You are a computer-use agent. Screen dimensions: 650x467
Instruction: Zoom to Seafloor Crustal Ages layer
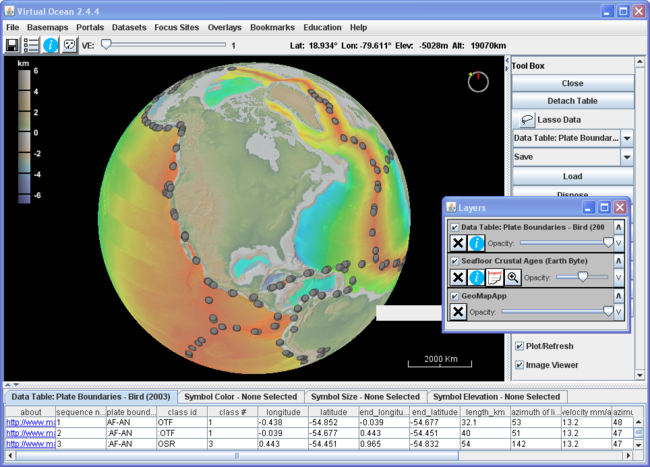coord(512,277)
